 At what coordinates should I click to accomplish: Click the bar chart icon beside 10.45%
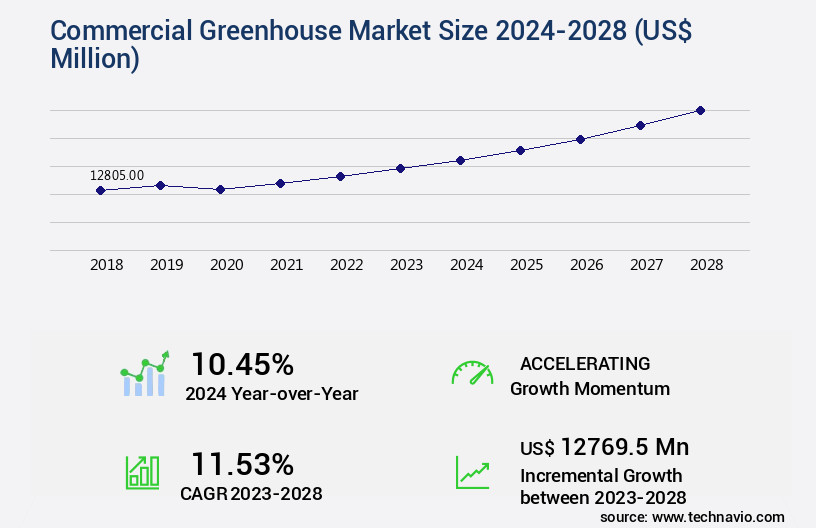click(146, 375)
